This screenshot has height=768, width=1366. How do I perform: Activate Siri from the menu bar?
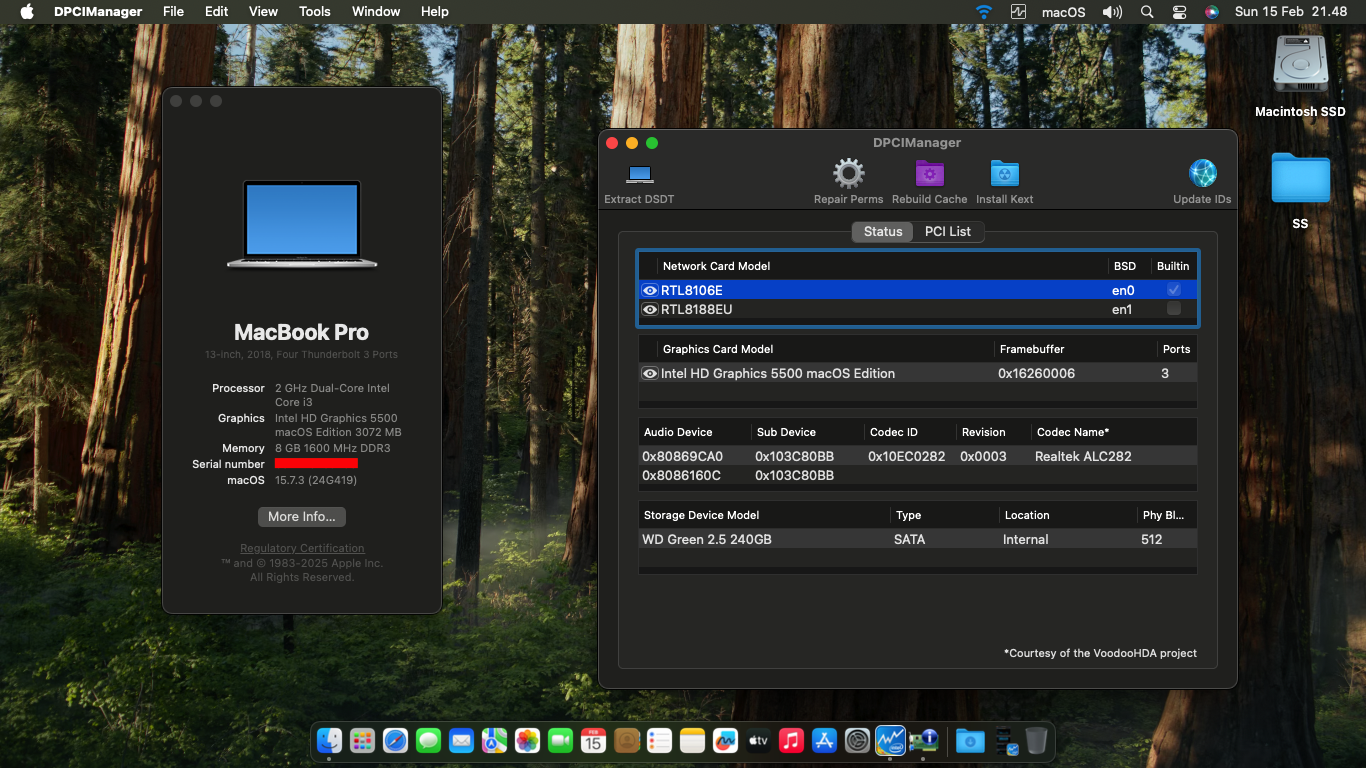click(x=1212, y=11)
